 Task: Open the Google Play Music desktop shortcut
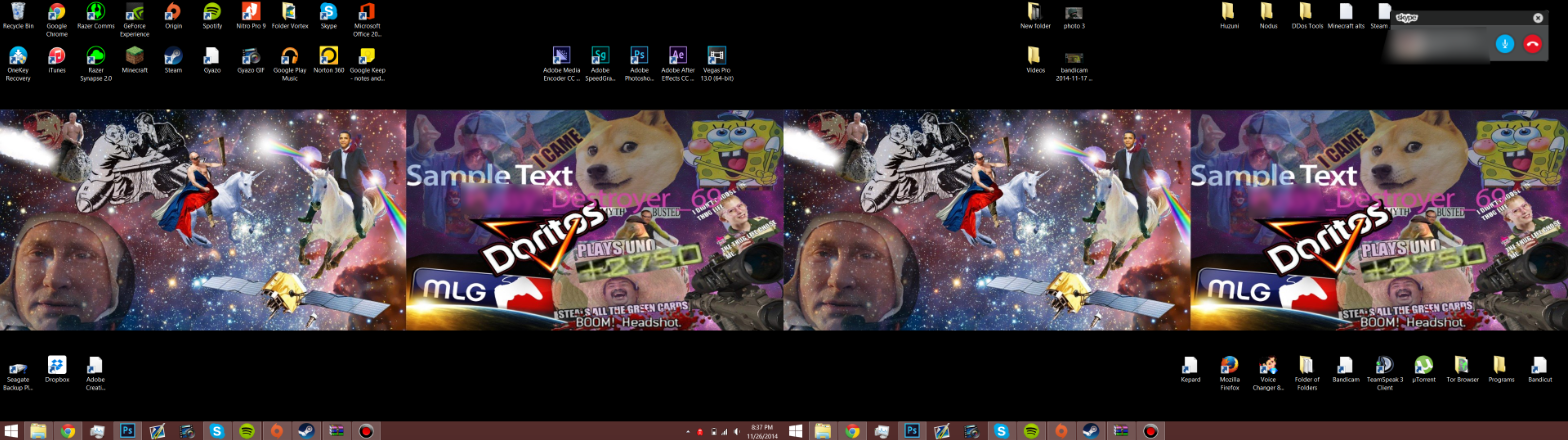[289, 63]
